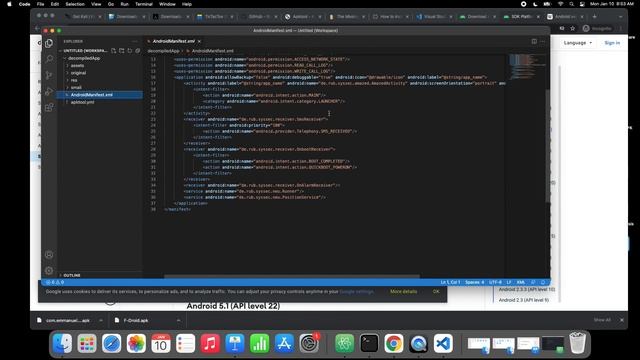The width and height of the screenshot is (640, 360).
Task: Click the Refresh Explorer icon
Action: click(x=130, y=51)
